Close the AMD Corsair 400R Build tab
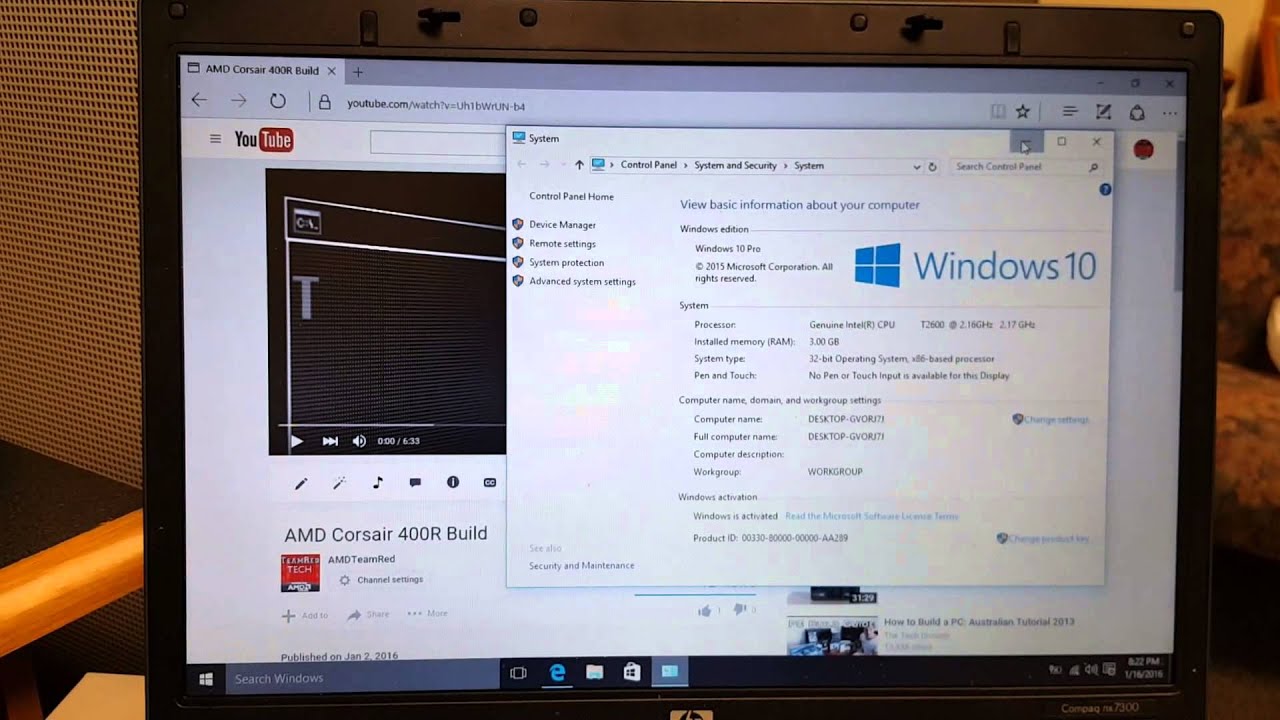The width and height of the screenshot is (1280, 720). coord(331,71)
